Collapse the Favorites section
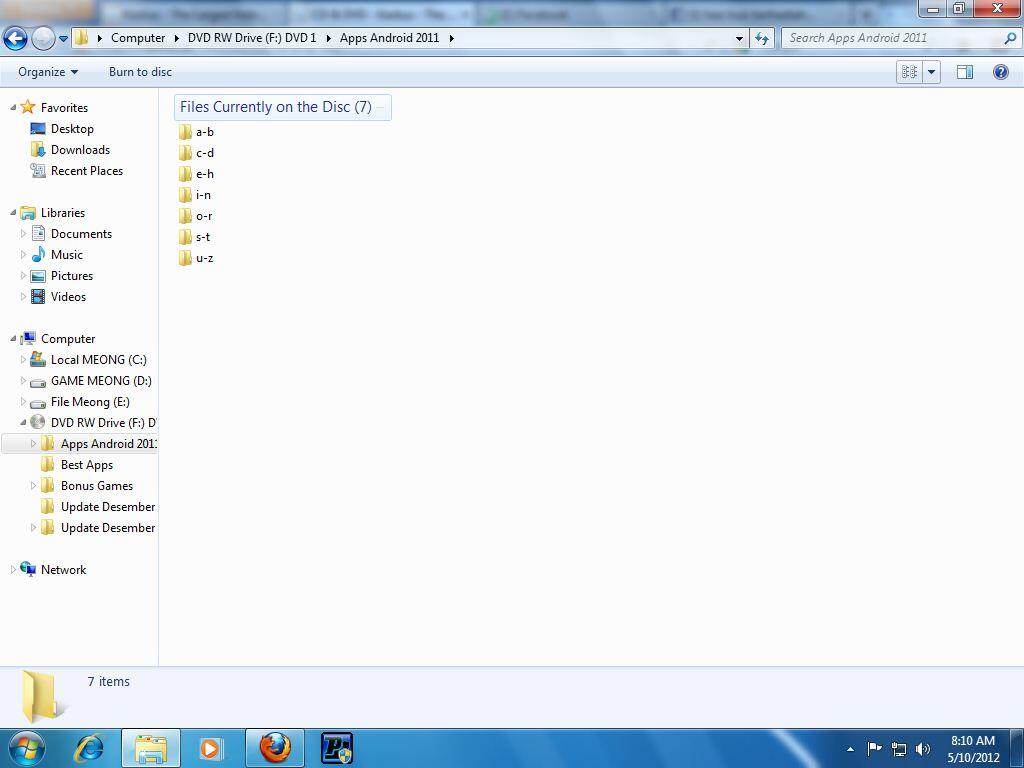Screen dimensions: 1024x768 pyautogui.click(x=13, y=107)
